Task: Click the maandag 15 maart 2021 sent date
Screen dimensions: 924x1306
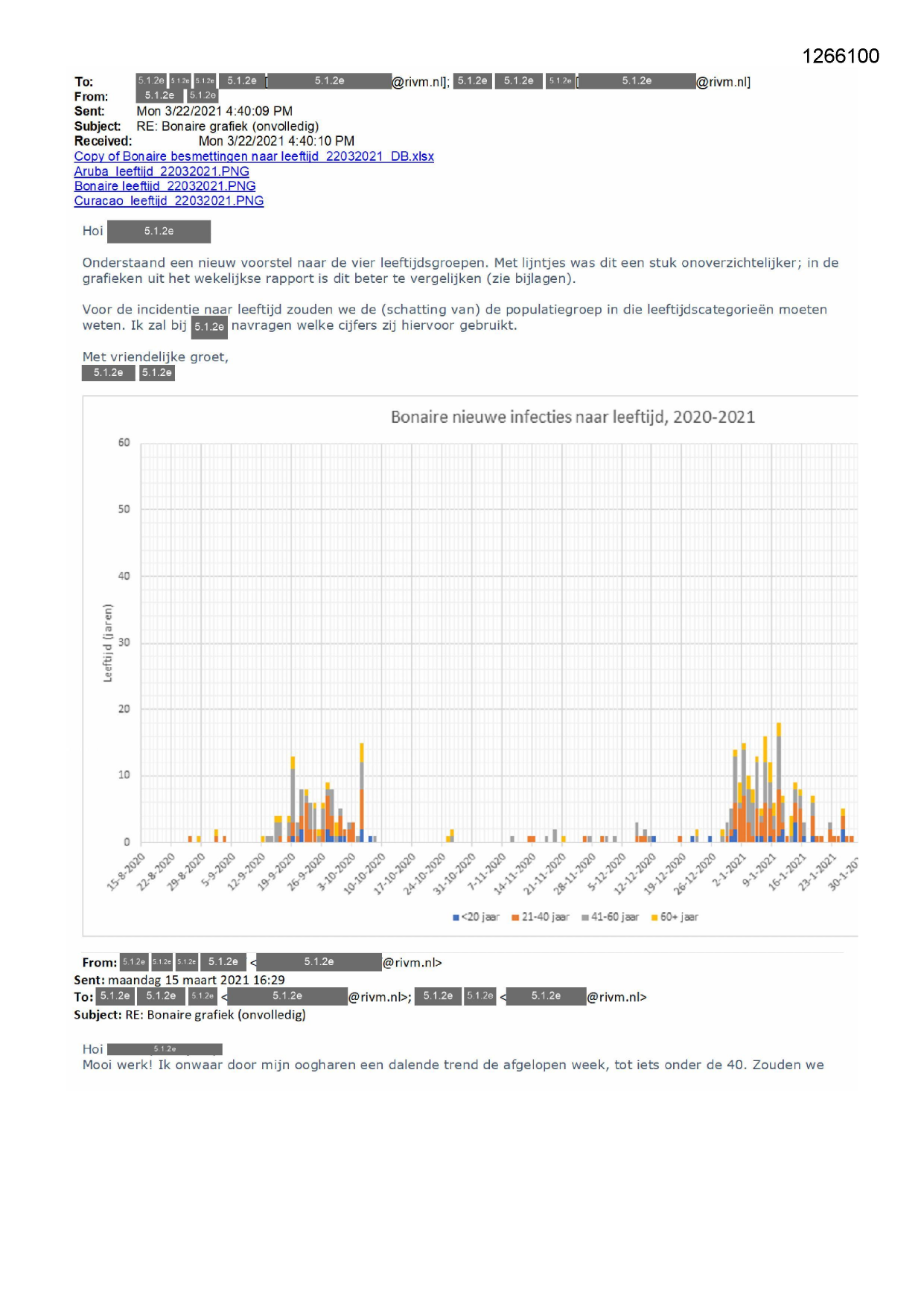Action: pos(196,980)
